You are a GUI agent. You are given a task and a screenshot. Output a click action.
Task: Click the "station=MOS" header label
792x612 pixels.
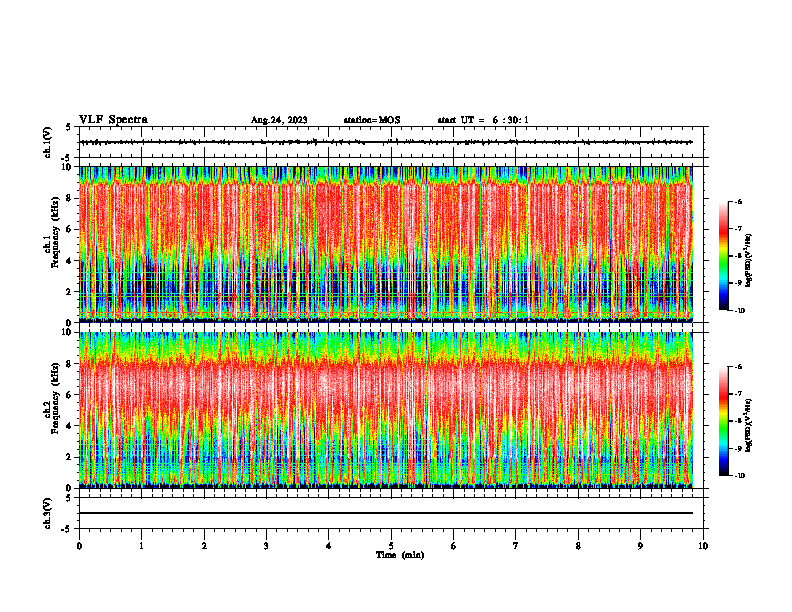[372, 120]
